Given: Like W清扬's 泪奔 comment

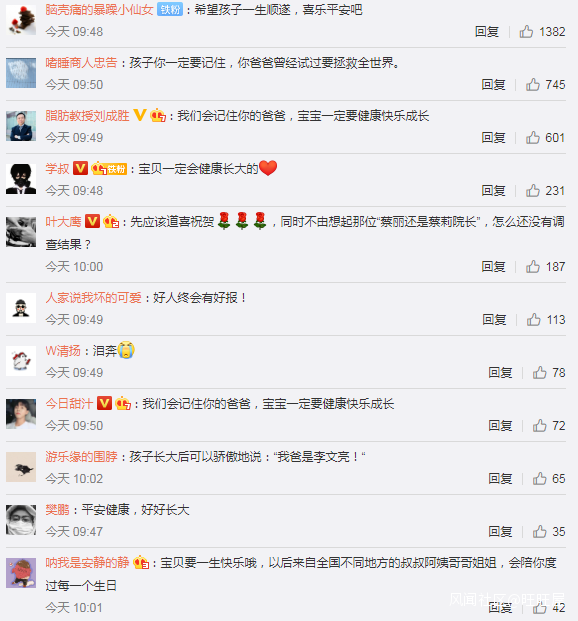Looking at the screenshot, I should (540, 373).
